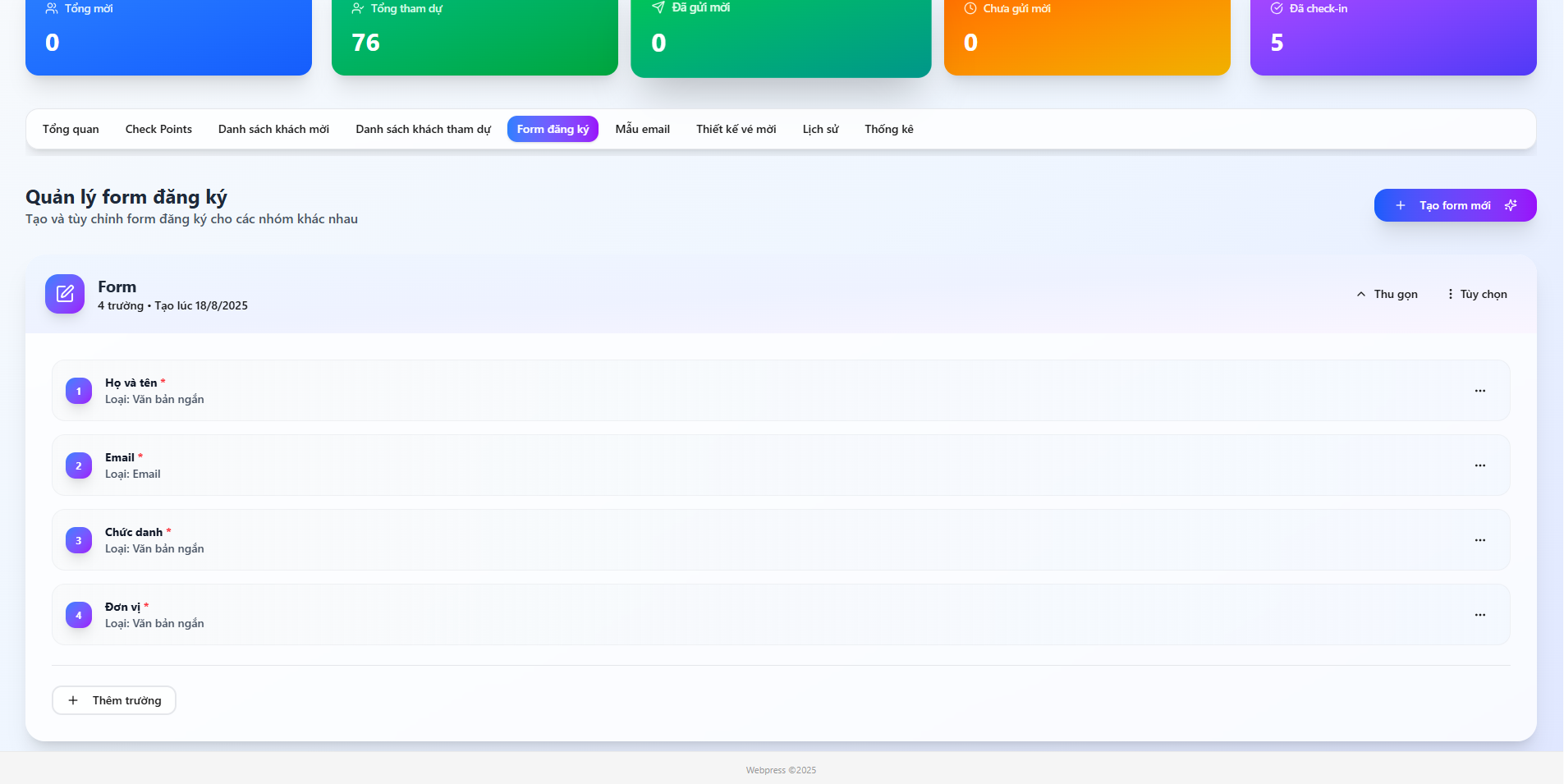The width and height of the screenshot is (1564, 784).
Task: Click the plus icon in Thêm trường button
Action: click(x=73, y=700)
